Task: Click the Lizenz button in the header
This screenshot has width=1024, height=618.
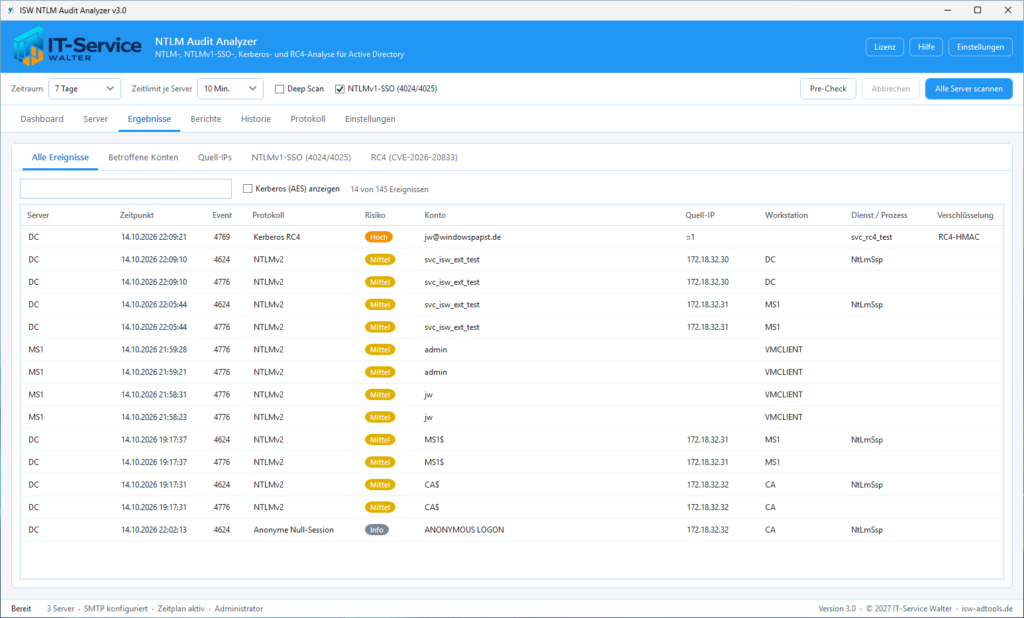Action: 885,47
